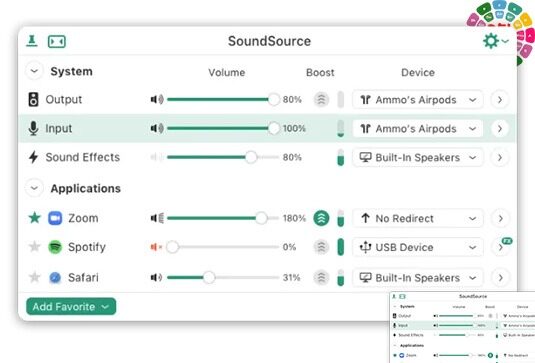
Task: Click the pin window icon
Action: click(x=32, y=41)
